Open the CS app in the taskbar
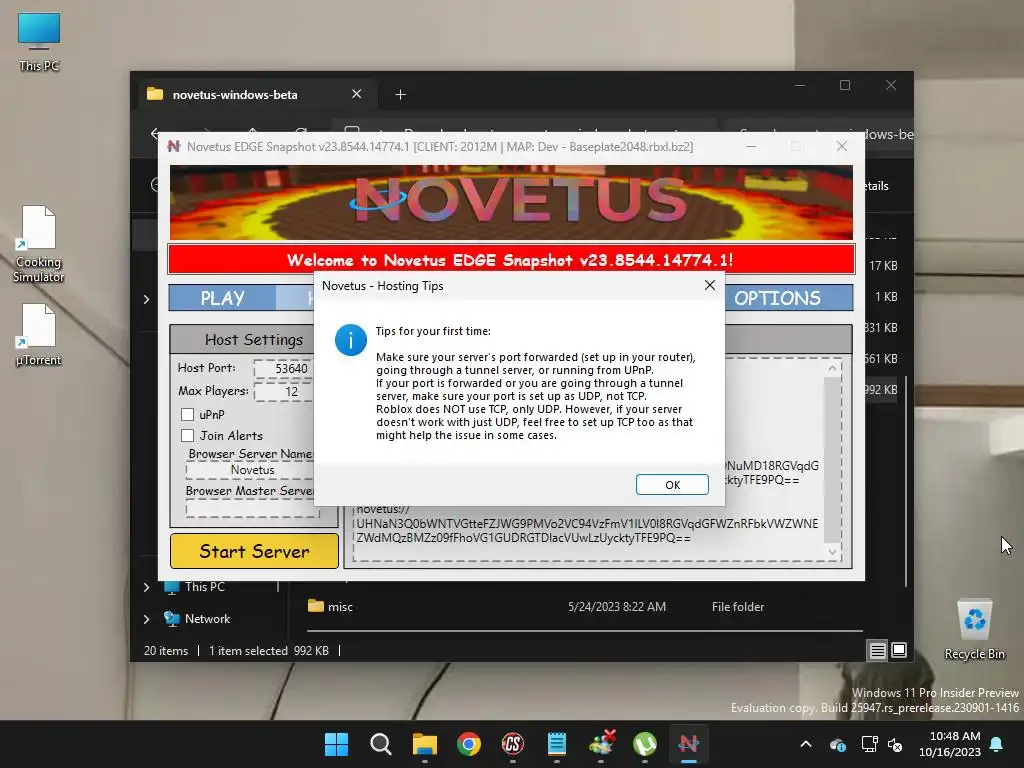This screenshot has height=768, width=1024. (513, 744)
